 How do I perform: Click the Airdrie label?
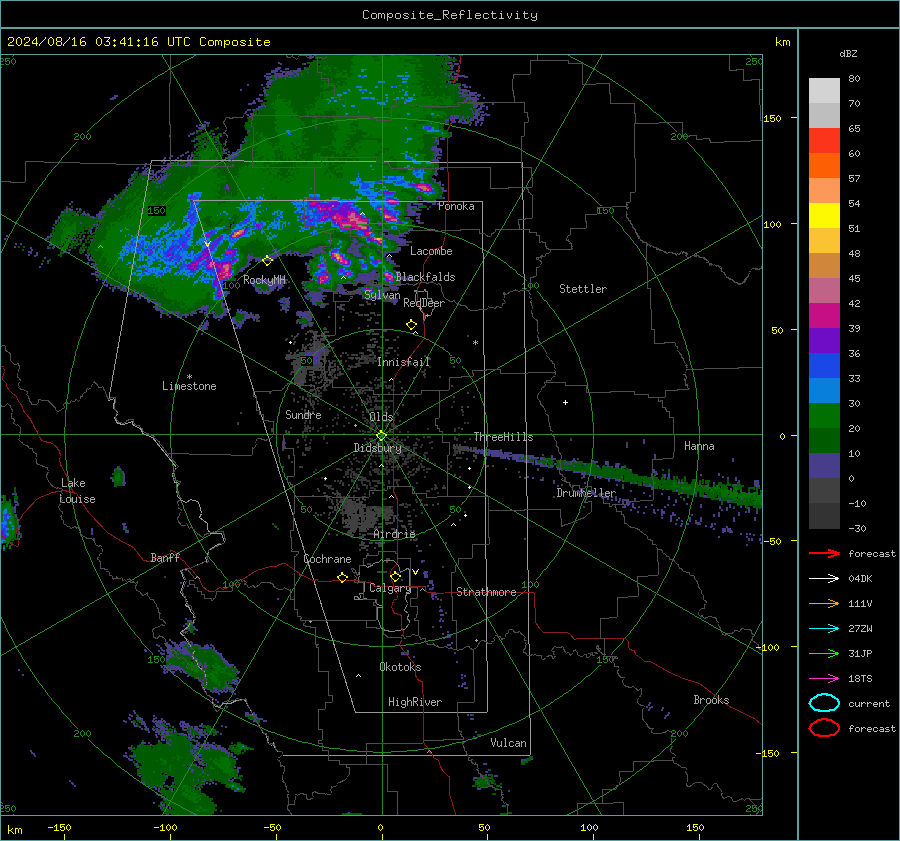(394, 534)
